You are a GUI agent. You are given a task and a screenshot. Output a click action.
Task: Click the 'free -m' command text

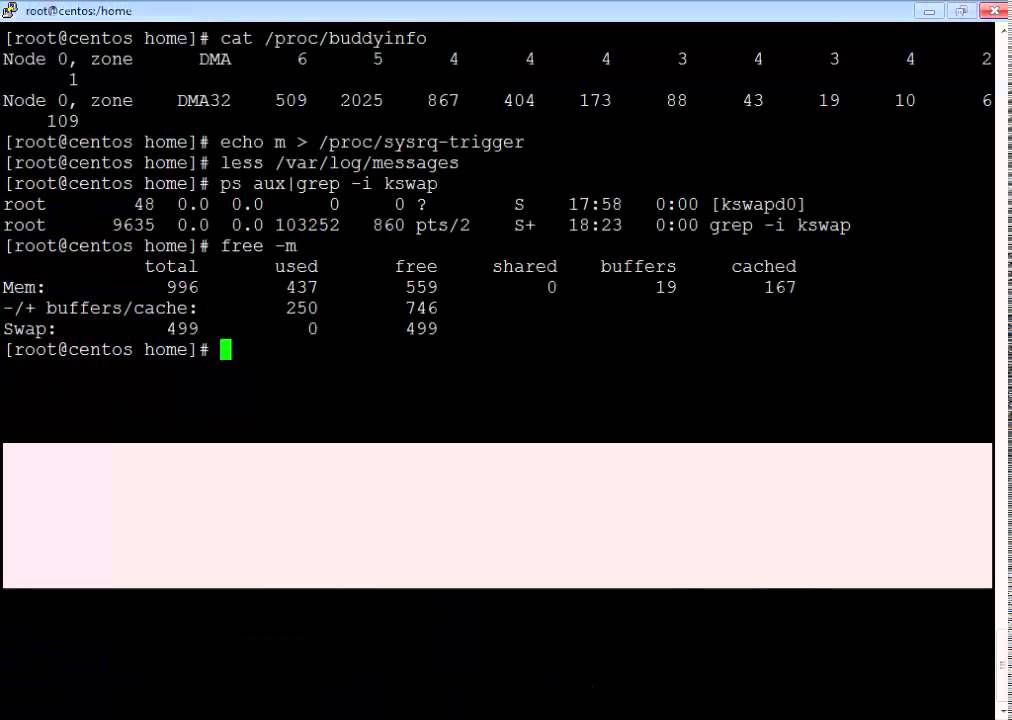[258, 246]
